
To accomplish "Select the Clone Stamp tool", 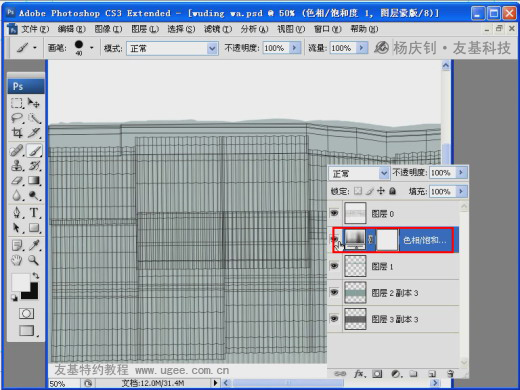I will coord(17,165).
